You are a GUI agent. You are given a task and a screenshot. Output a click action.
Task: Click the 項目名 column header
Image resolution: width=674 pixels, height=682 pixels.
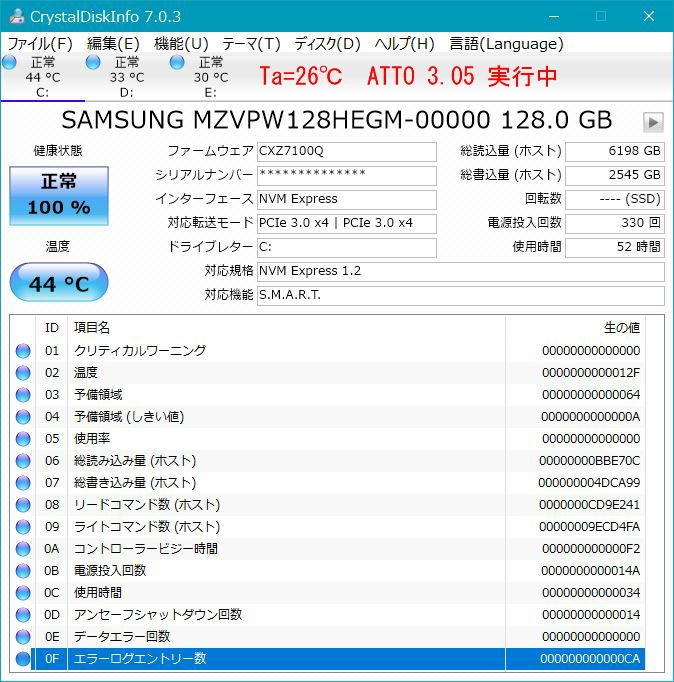tap(287, 328)
